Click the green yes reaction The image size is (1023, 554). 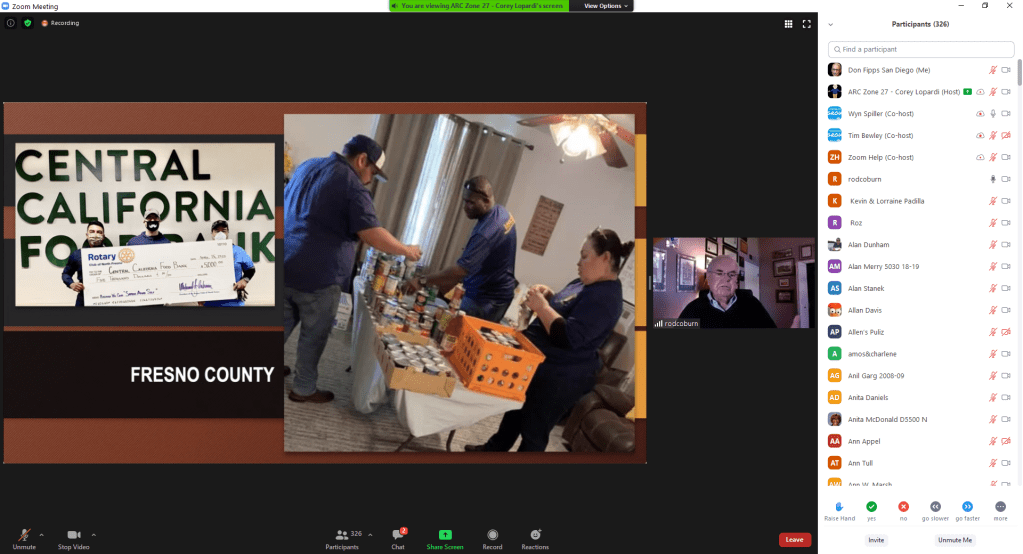871,507
